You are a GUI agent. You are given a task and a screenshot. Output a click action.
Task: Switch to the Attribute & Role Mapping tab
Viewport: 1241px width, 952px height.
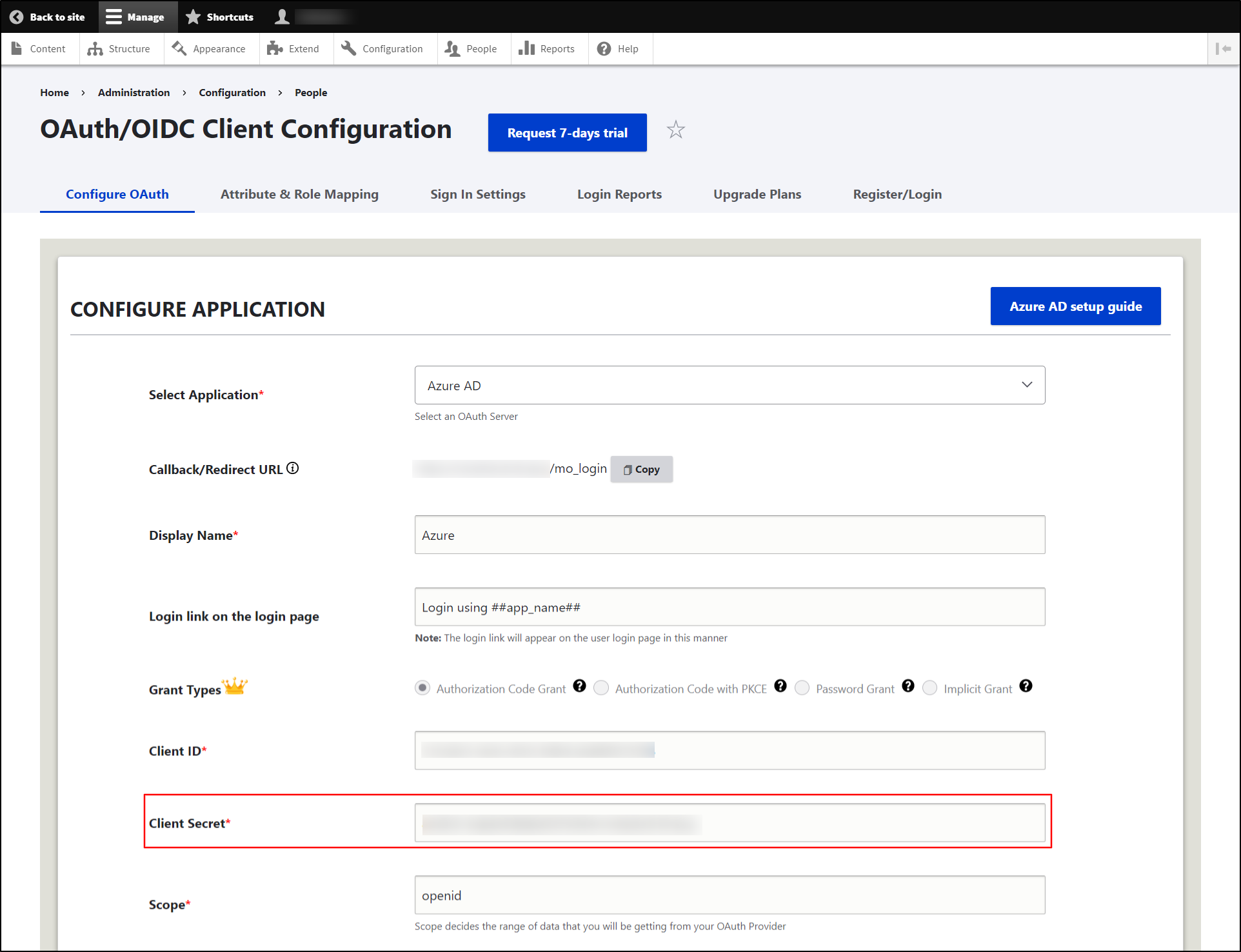[x=299, y=194]
